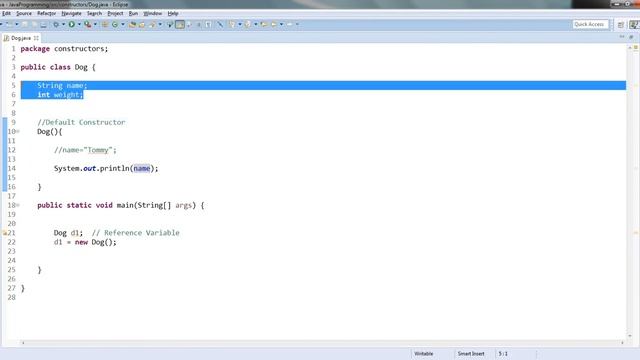
Task: Select the Dog.java editor tab
Action: point(20,38)
